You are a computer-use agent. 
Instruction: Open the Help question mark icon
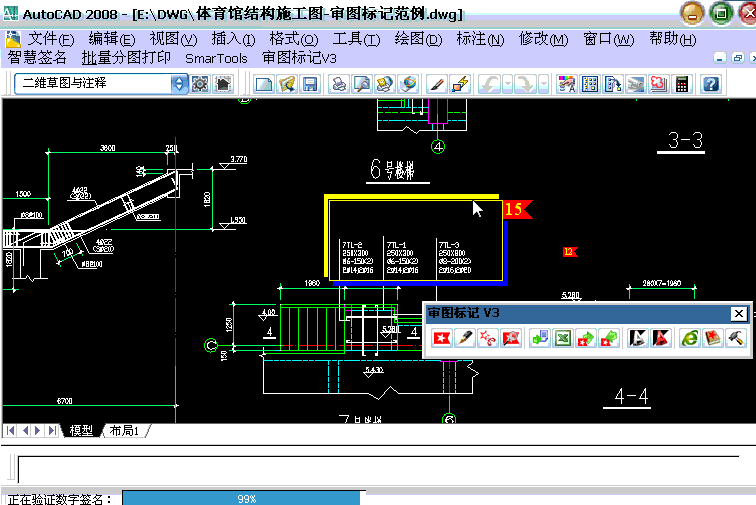pos(711,84)
